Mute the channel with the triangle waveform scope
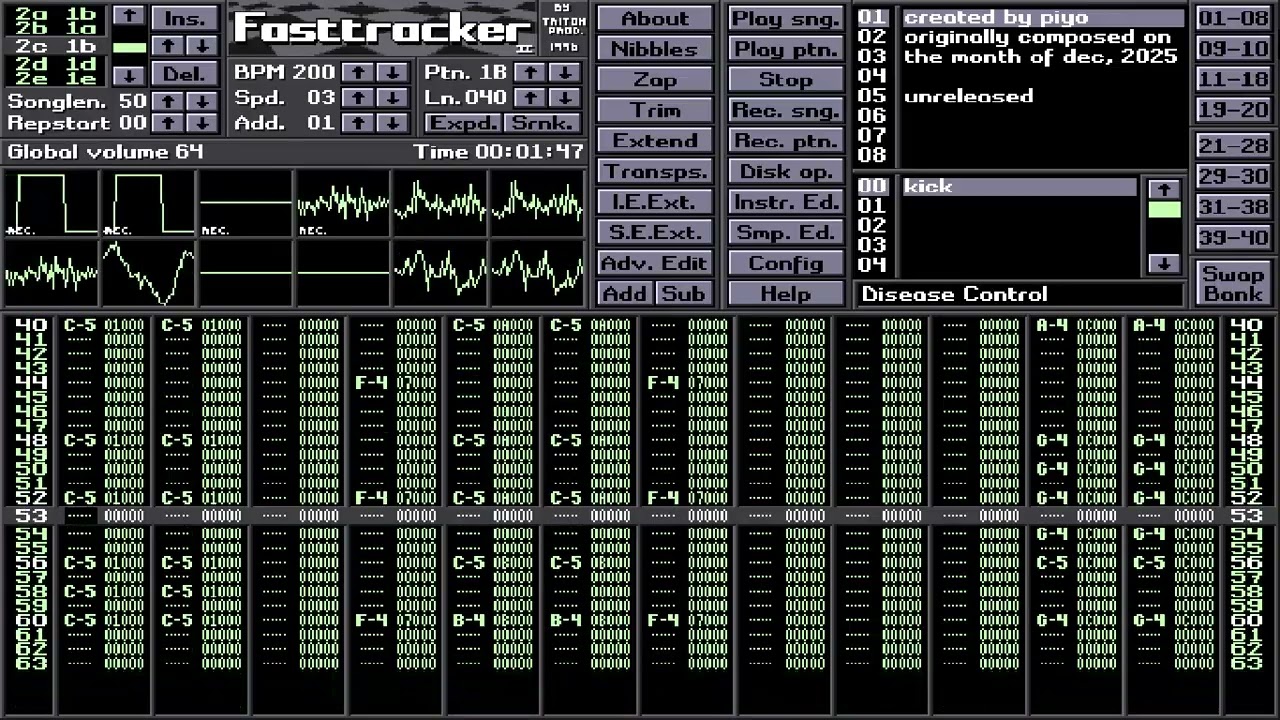 point(148,272)
